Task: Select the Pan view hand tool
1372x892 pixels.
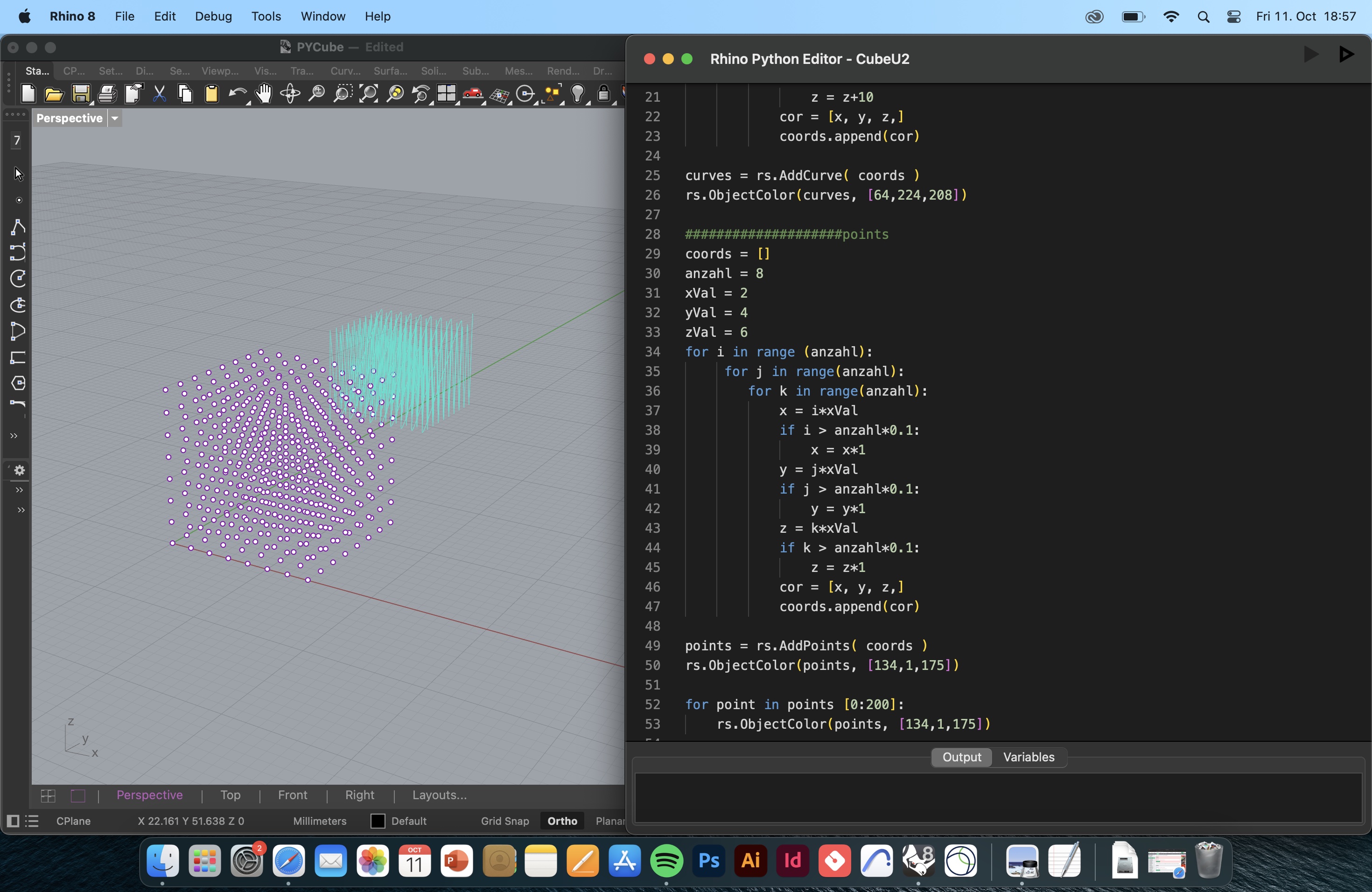Action: 263,94
